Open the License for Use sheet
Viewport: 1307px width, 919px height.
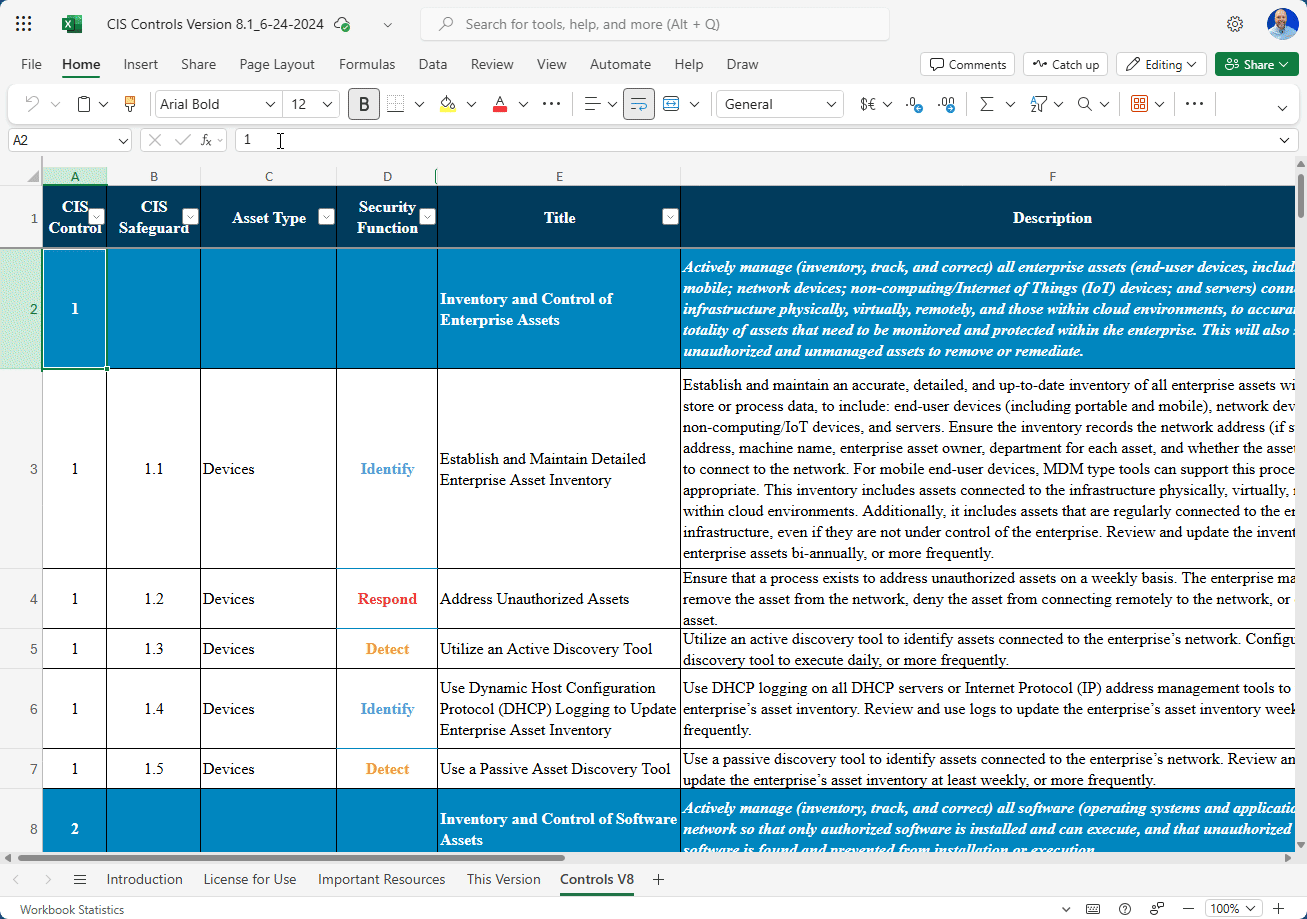coord(250,880)
